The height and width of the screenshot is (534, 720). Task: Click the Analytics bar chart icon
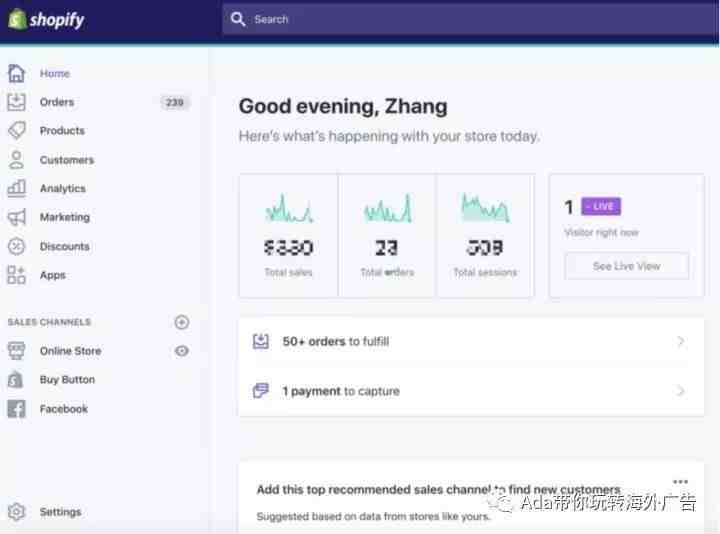(17, 188)
